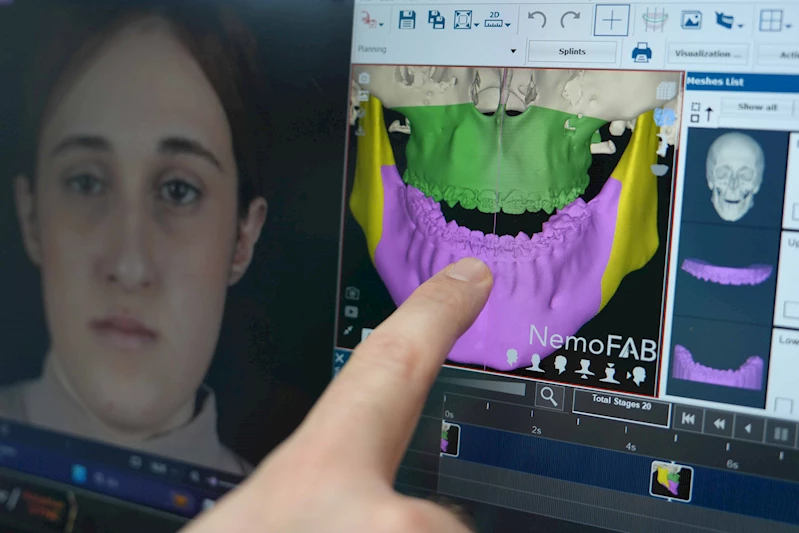Click the four-pane layout grid icon

[x=770, y=21]
